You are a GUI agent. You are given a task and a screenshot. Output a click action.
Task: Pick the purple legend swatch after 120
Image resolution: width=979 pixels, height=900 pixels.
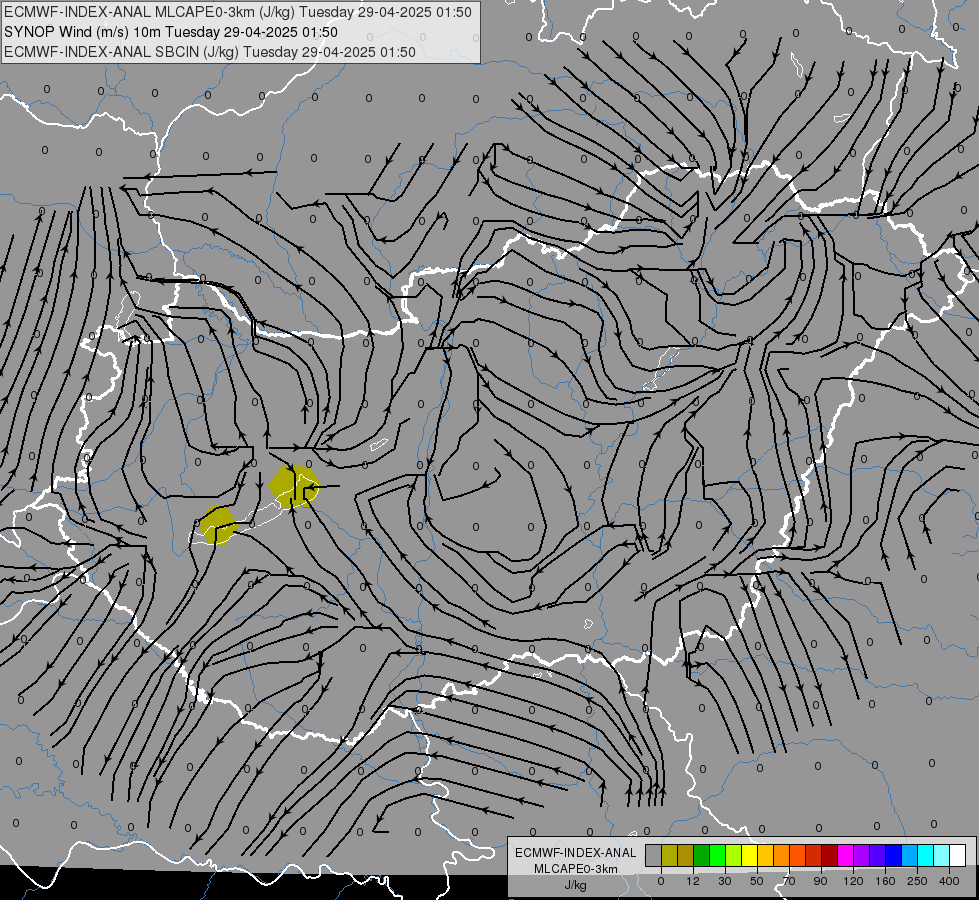click(x=862, y=855)
